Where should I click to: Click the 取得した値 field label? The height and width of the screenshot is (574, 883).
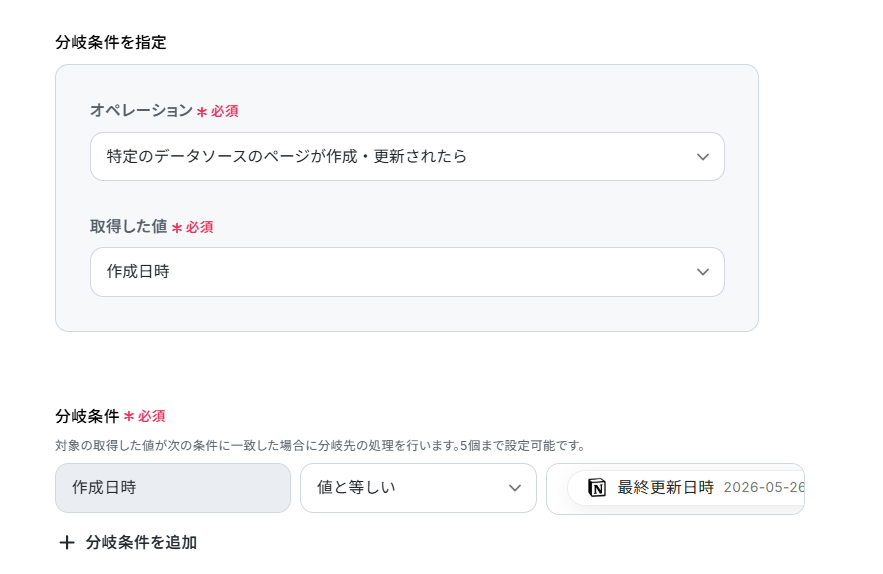click(128, 226)
